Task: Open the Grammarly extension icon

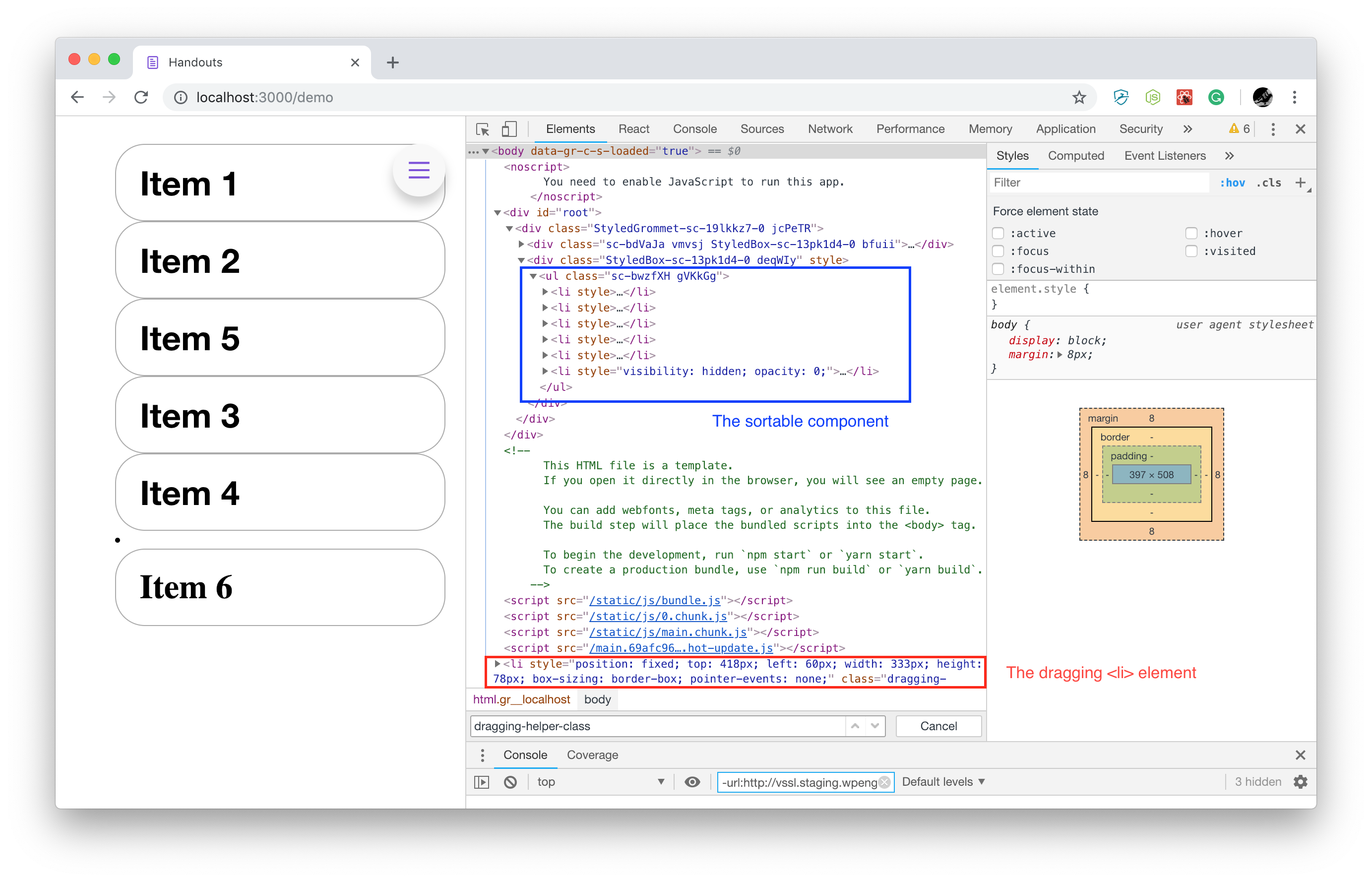Action: (1216, 97)
